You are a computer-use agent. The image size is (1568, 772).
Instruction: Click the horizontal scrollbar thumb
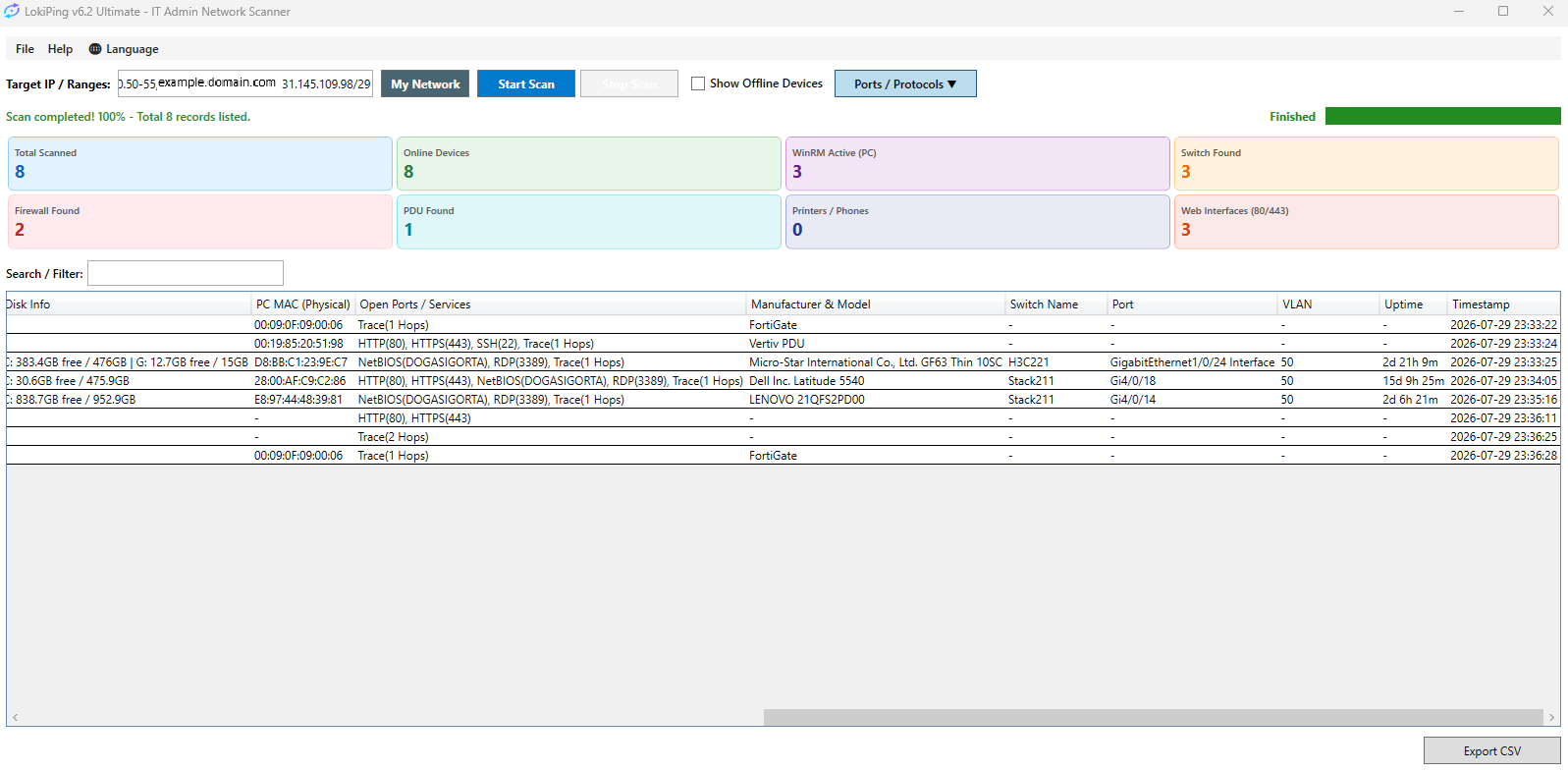click(1154, 717)
